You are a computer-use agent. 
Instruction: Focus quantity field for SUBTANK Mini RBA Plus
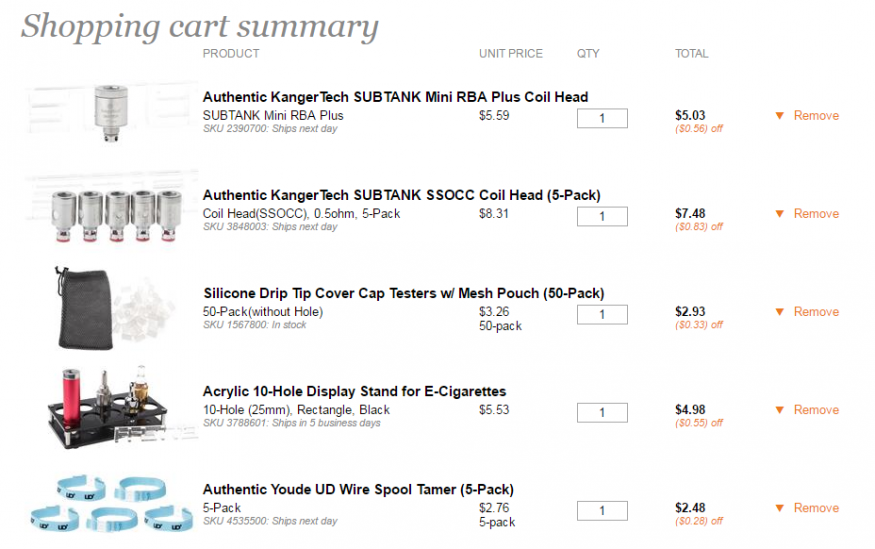(x=602, y=118)
